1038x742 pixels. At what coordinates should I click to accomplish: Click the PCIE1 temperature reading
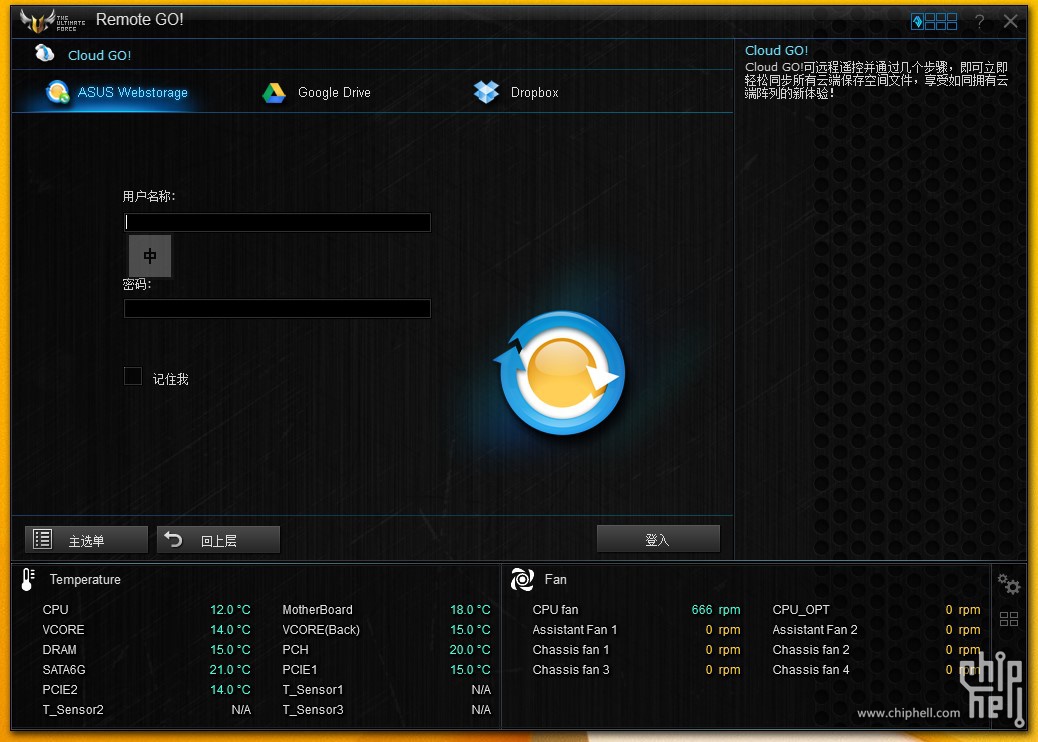click(471, 669)
